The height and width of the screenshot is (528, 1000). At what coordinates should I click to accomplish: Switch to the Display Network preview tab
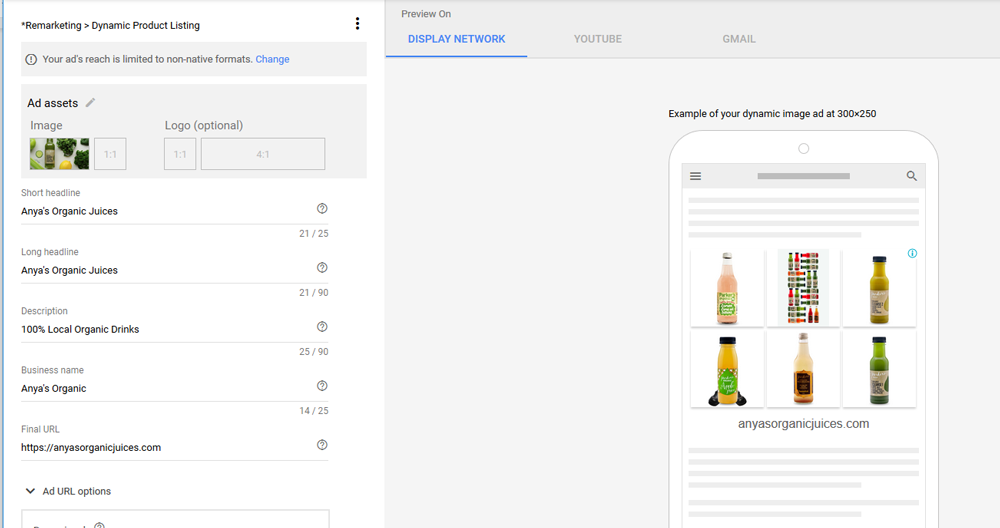(x=457, y=39)
